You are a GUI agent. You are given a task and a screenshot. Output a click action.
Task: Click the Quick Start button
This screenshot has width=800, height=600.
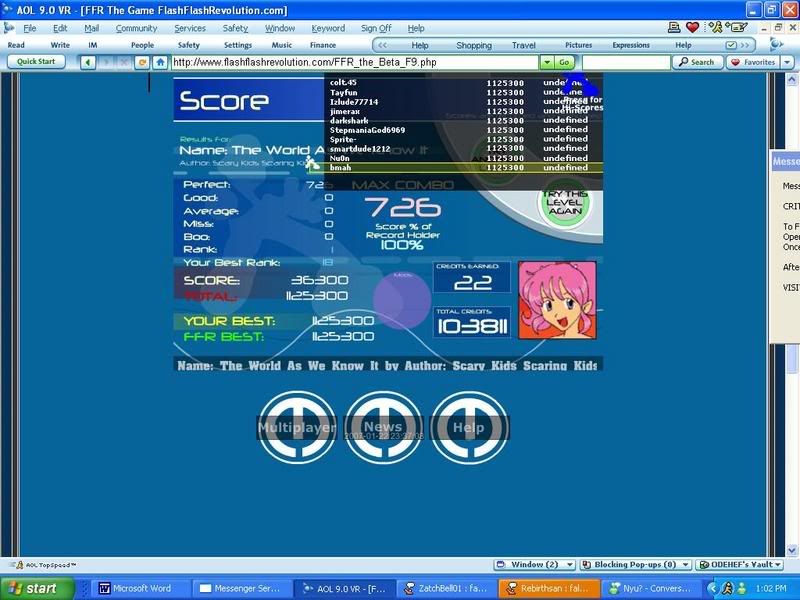[36, 61]
